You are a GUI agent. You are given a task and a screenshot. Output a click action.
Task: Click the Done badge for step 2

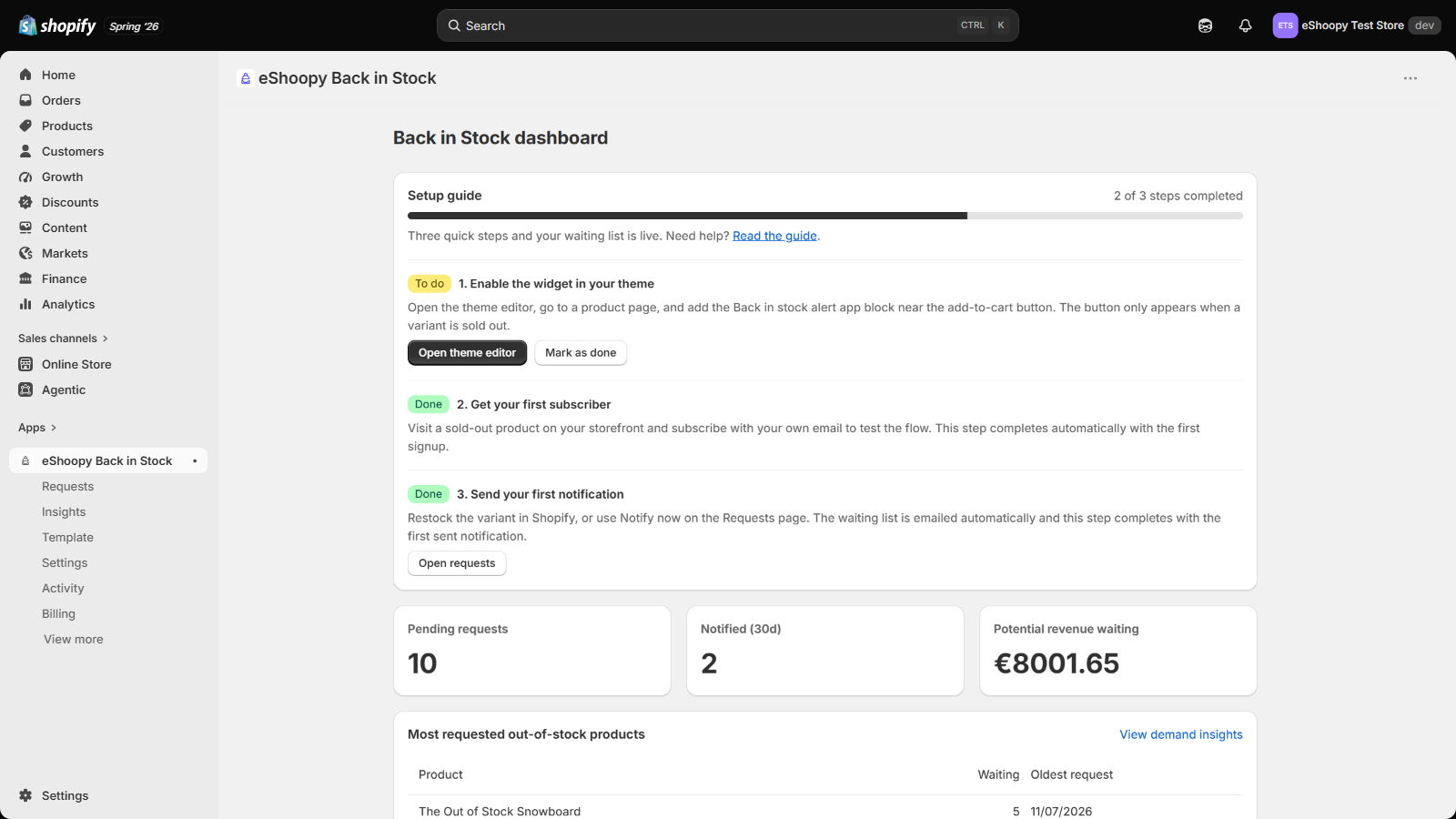[x=429, y=404]
